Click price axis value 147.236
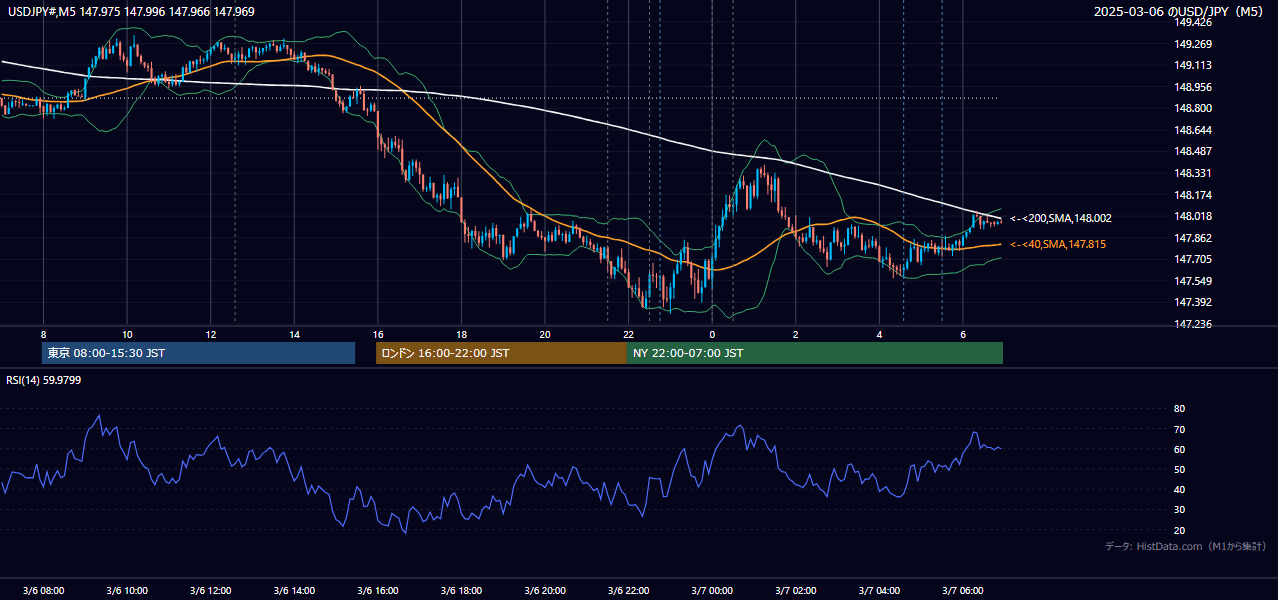 click(x=1194, y=324)
